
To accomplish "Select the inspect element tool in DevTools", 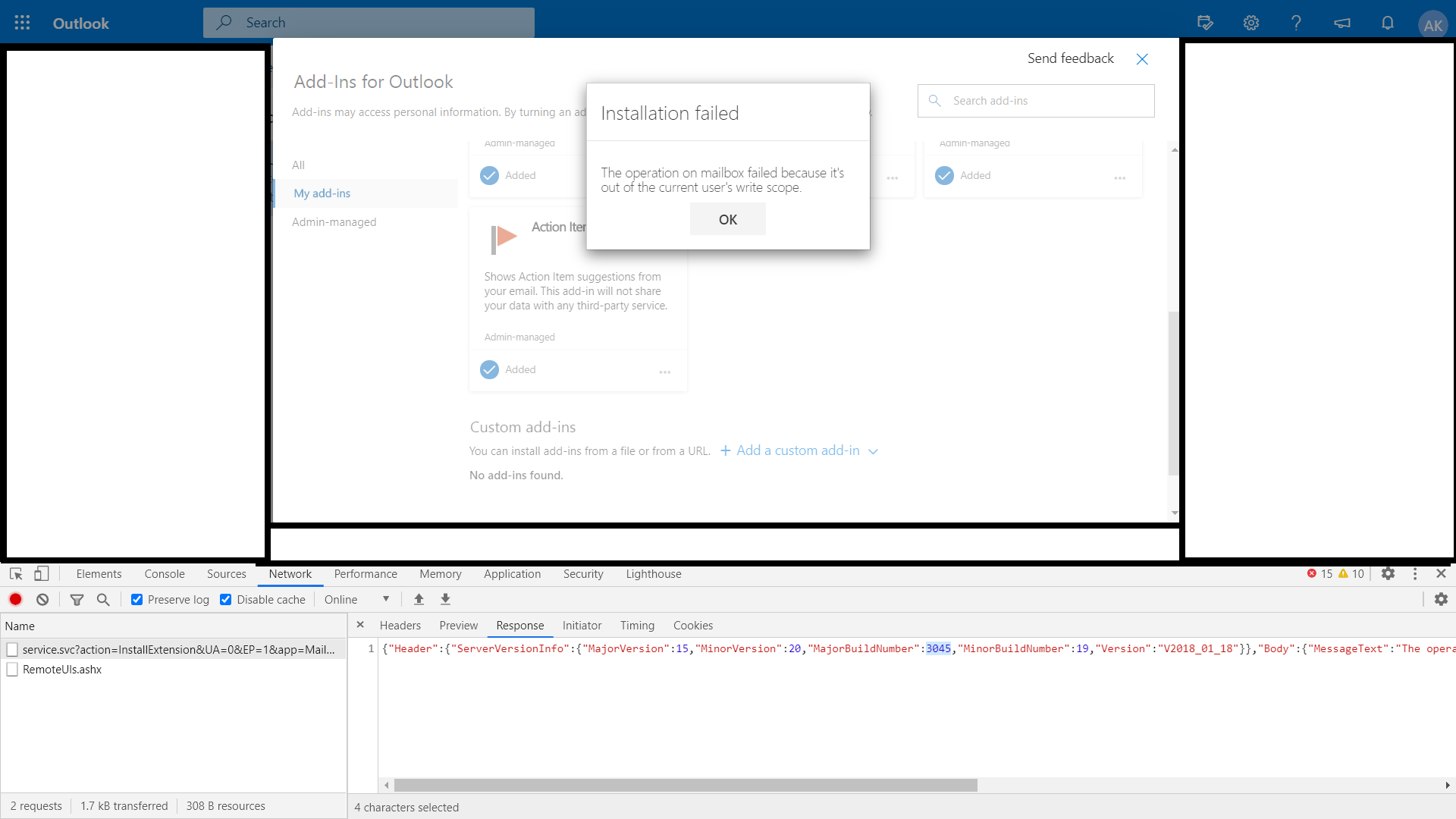I will (x=15, y=573).
